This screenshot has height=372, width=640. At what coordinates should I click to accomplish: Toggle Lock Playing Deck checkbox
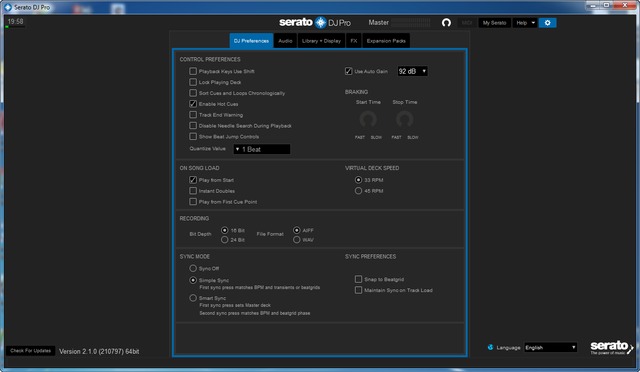[193, 82]
